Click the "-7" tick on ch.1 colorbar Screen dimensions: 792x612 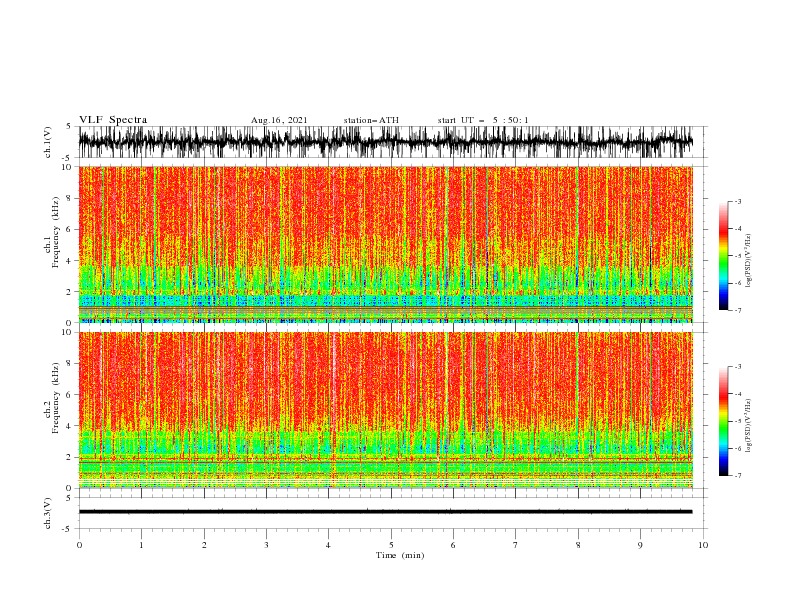click(738, 310)
